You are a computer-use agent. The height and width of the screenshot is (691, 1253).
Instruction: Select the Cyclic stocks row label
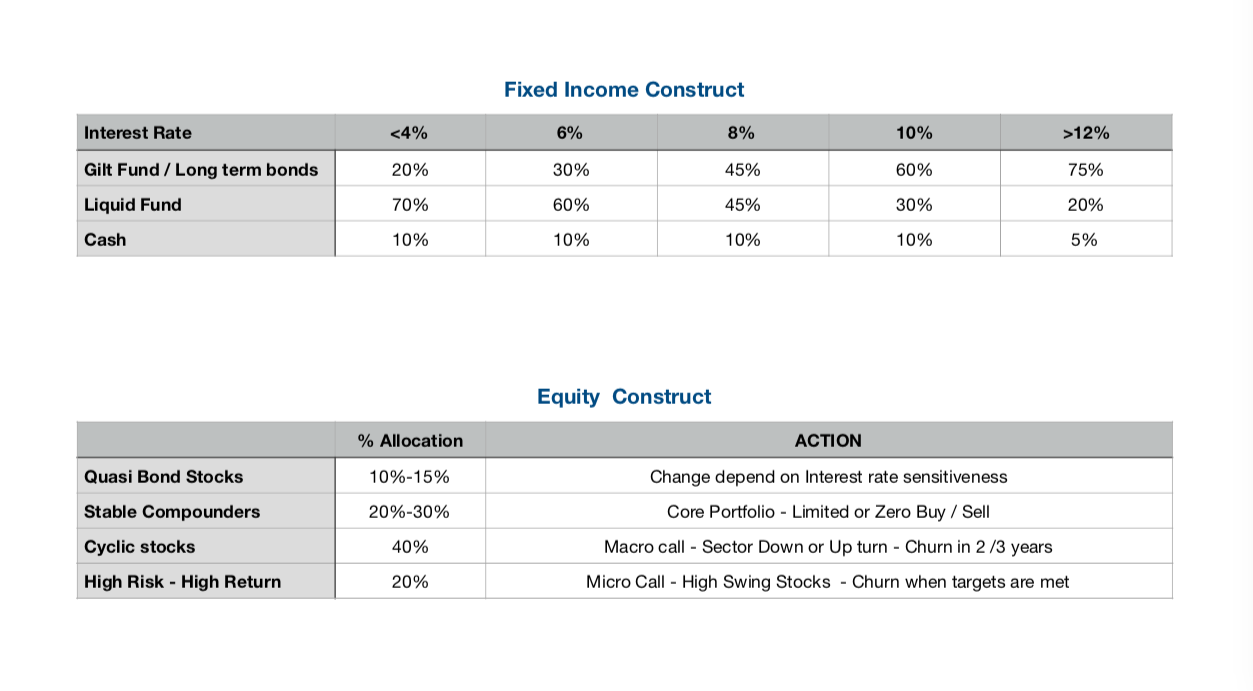(140, 547)
